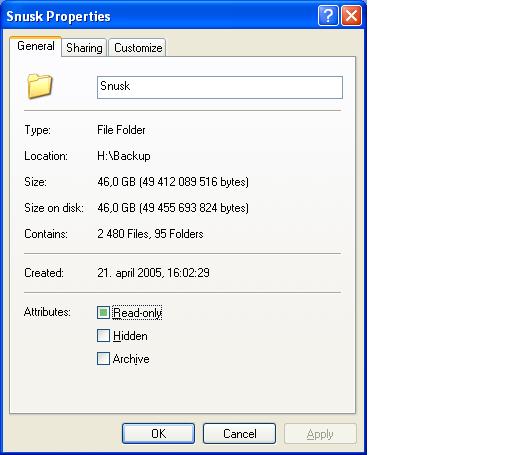
Task: Click the Cancel button
Action: [239, 433]
